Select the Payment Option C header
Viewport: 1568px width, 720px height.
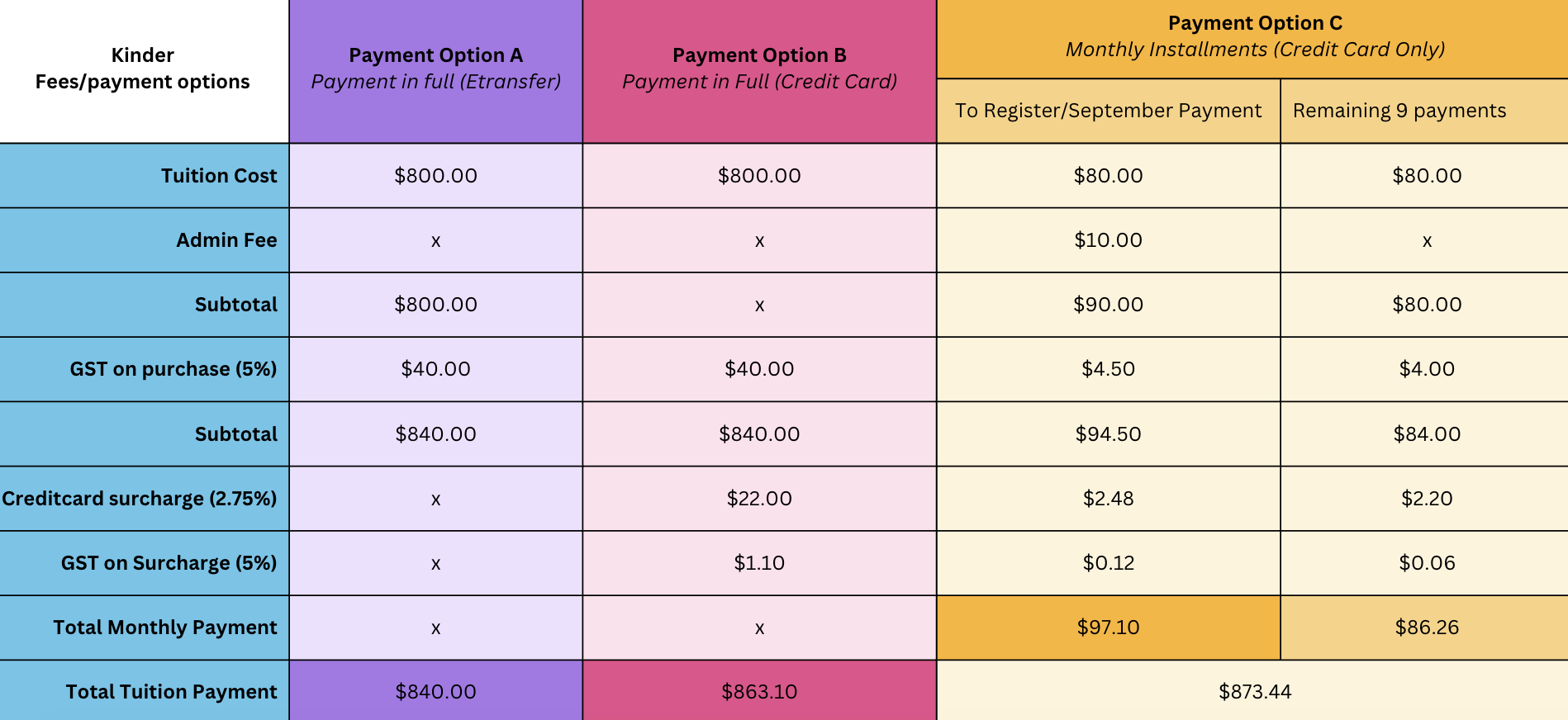(1252, 39)
